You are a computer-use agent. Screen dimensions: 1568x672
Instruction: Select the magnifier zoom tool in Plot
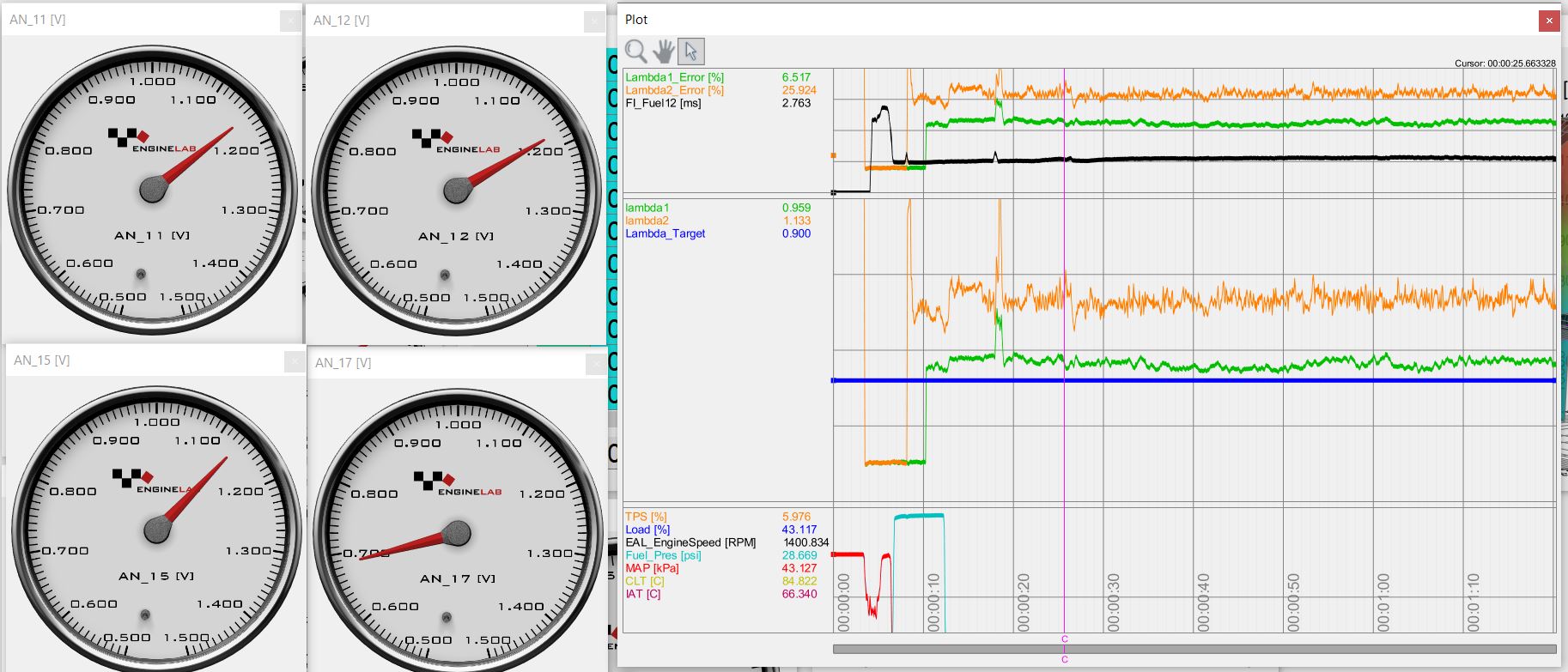(x=636, y=51)
